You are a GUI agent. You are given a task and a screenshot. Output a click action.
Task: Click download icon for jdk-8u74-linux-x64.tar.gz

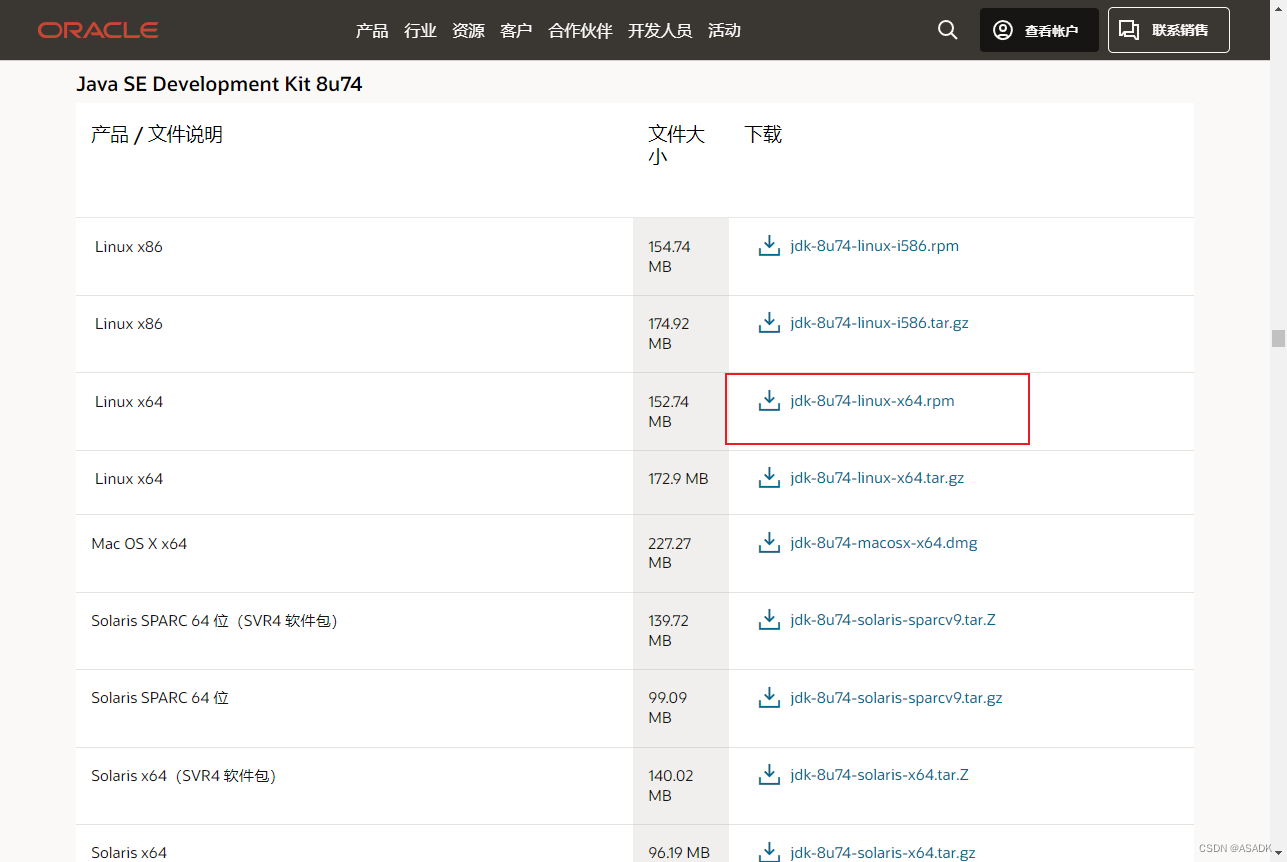point(769,478)
